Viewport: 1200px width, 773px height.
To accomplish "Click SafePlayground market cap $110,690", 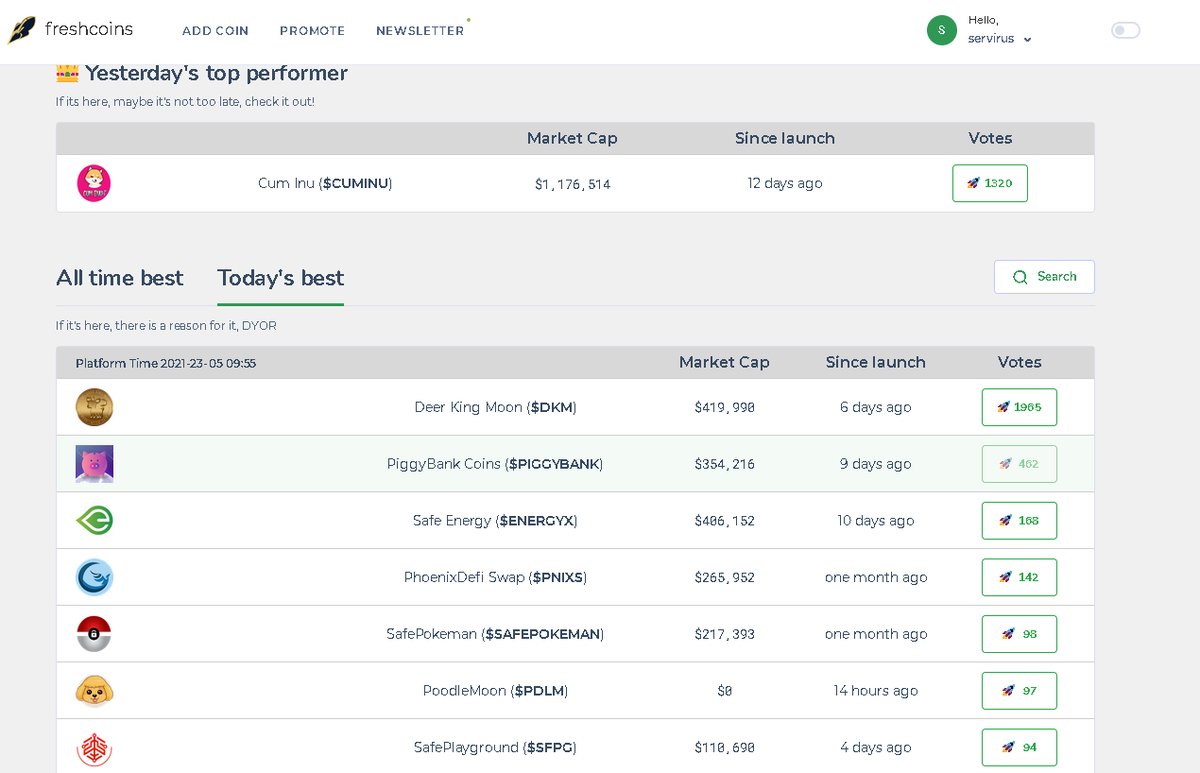I will pyautogui.click(x=724, y=748).
